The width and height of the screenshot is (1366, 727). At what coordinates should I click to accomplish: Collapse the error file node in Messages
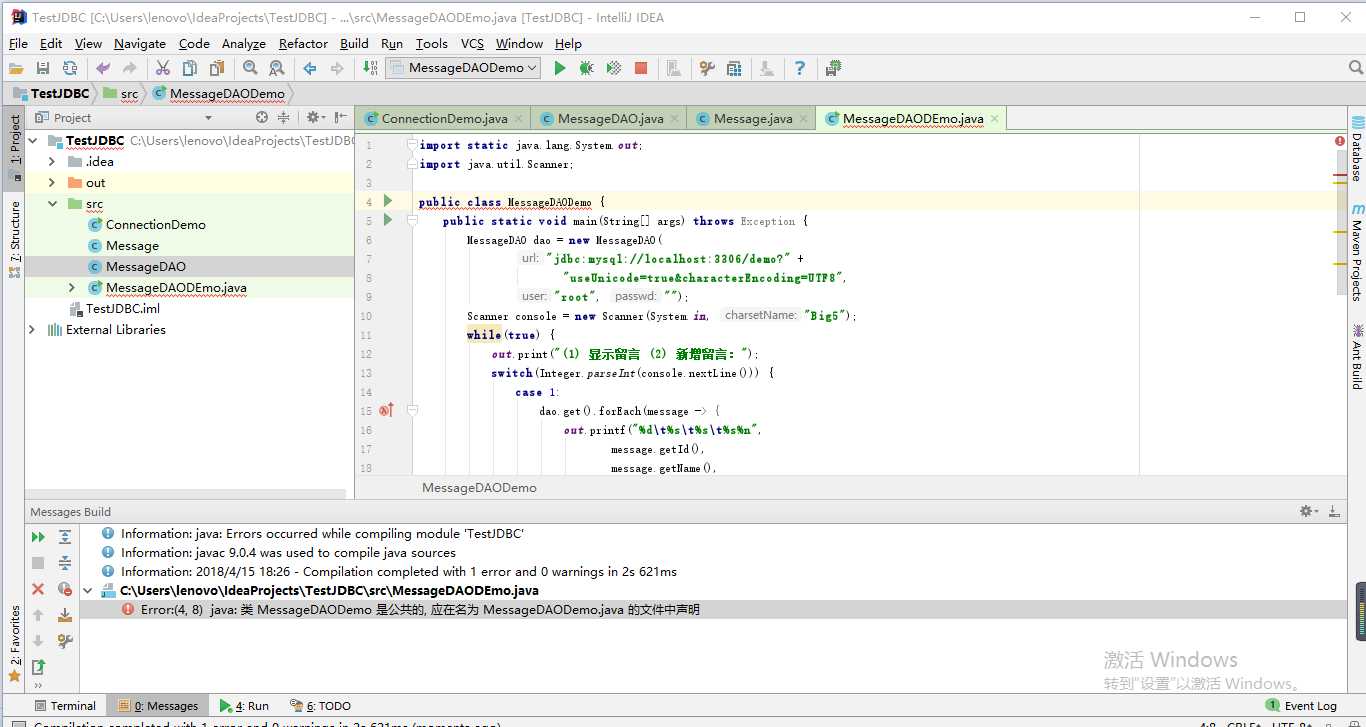pos(88,590)
